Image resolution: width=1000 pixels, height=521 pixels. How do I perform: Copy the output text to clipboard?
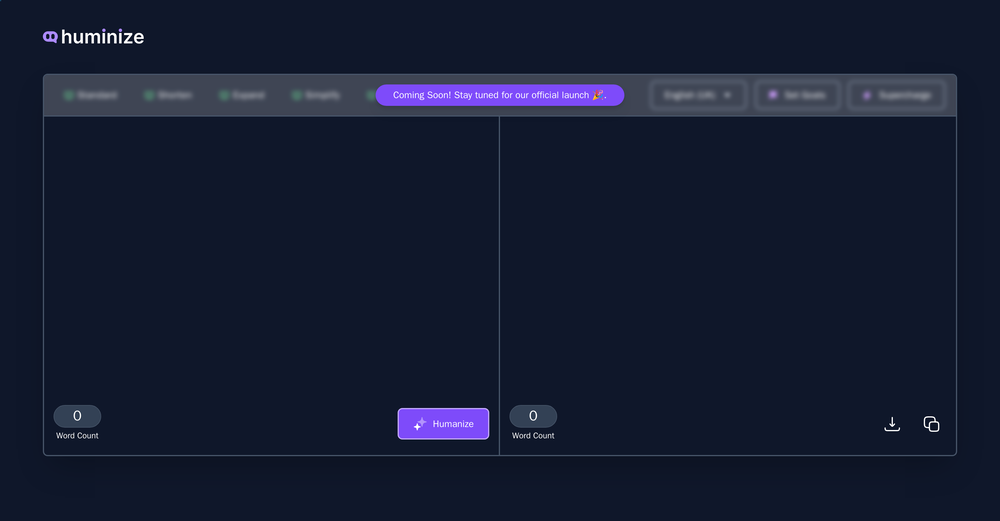[931, 424]
